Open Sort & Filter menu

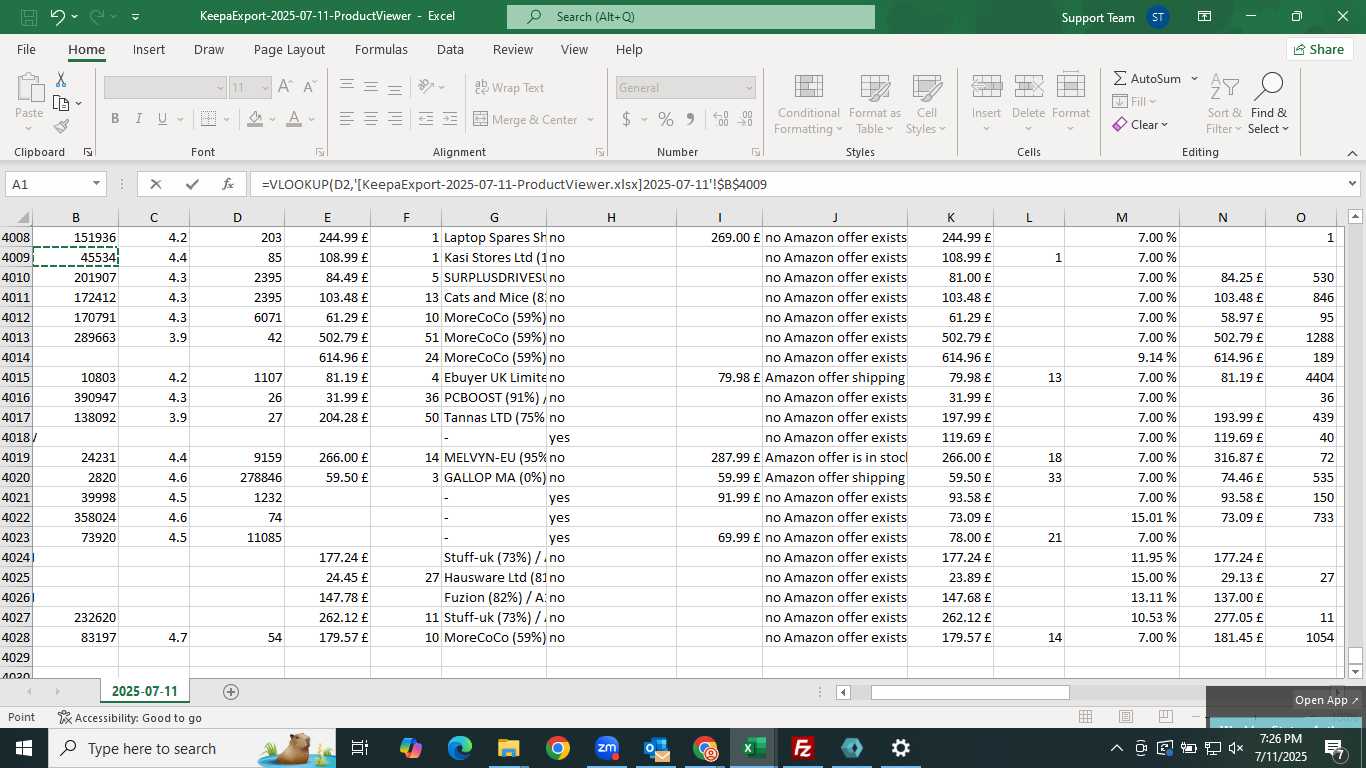pos(1224,104)
